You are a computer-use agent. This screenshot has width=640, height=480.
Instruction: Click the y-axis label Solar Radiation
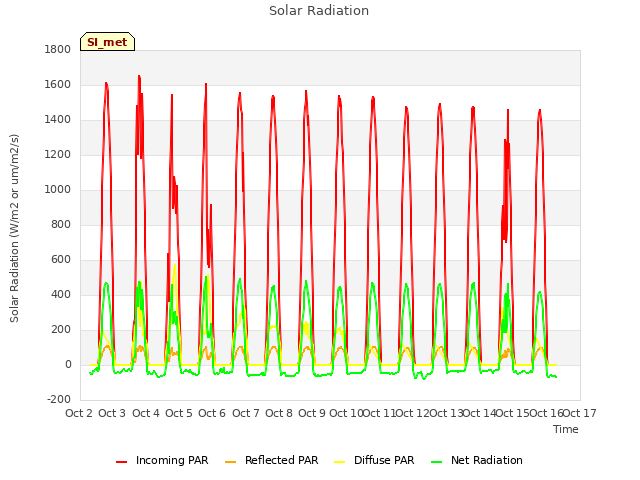pyautogui.click(x=14, y=228)
